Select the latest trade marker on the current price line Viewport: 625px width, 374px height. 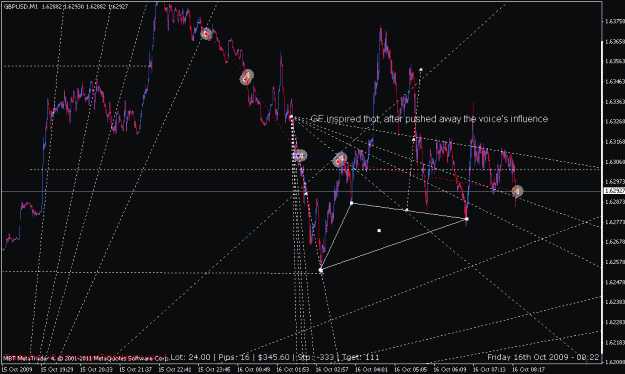tap(517, 192)
